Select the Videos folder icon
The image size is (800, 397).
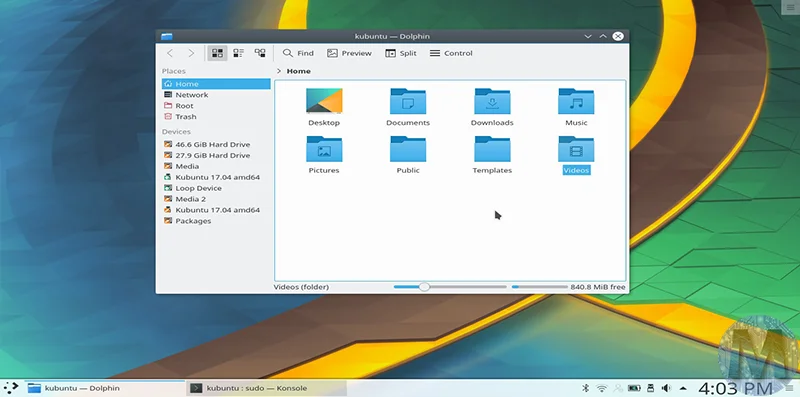tap(576, 148)
